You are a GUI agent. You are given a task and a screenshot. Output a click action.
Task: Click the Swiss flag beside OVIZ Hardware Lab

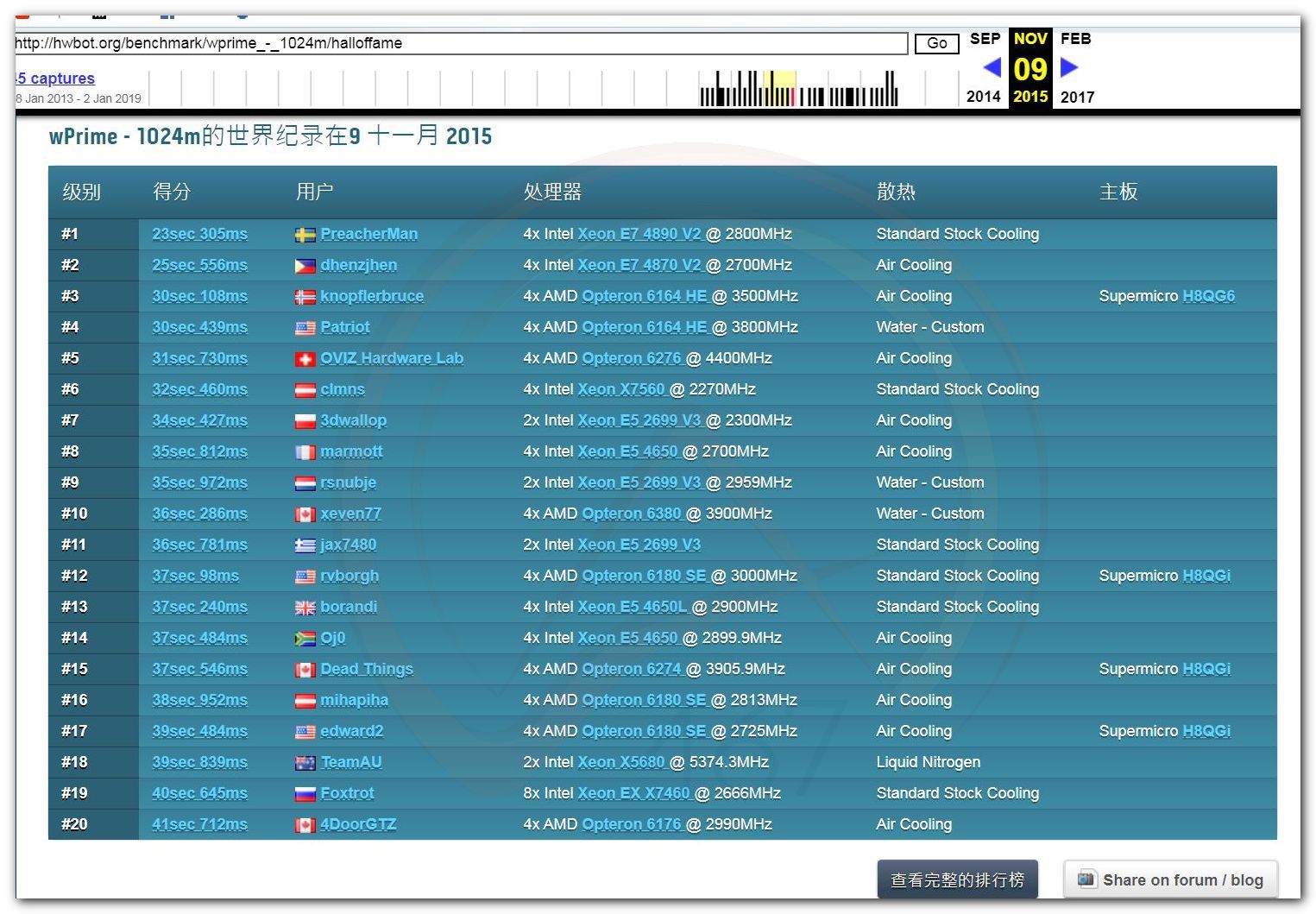[305, 359]
